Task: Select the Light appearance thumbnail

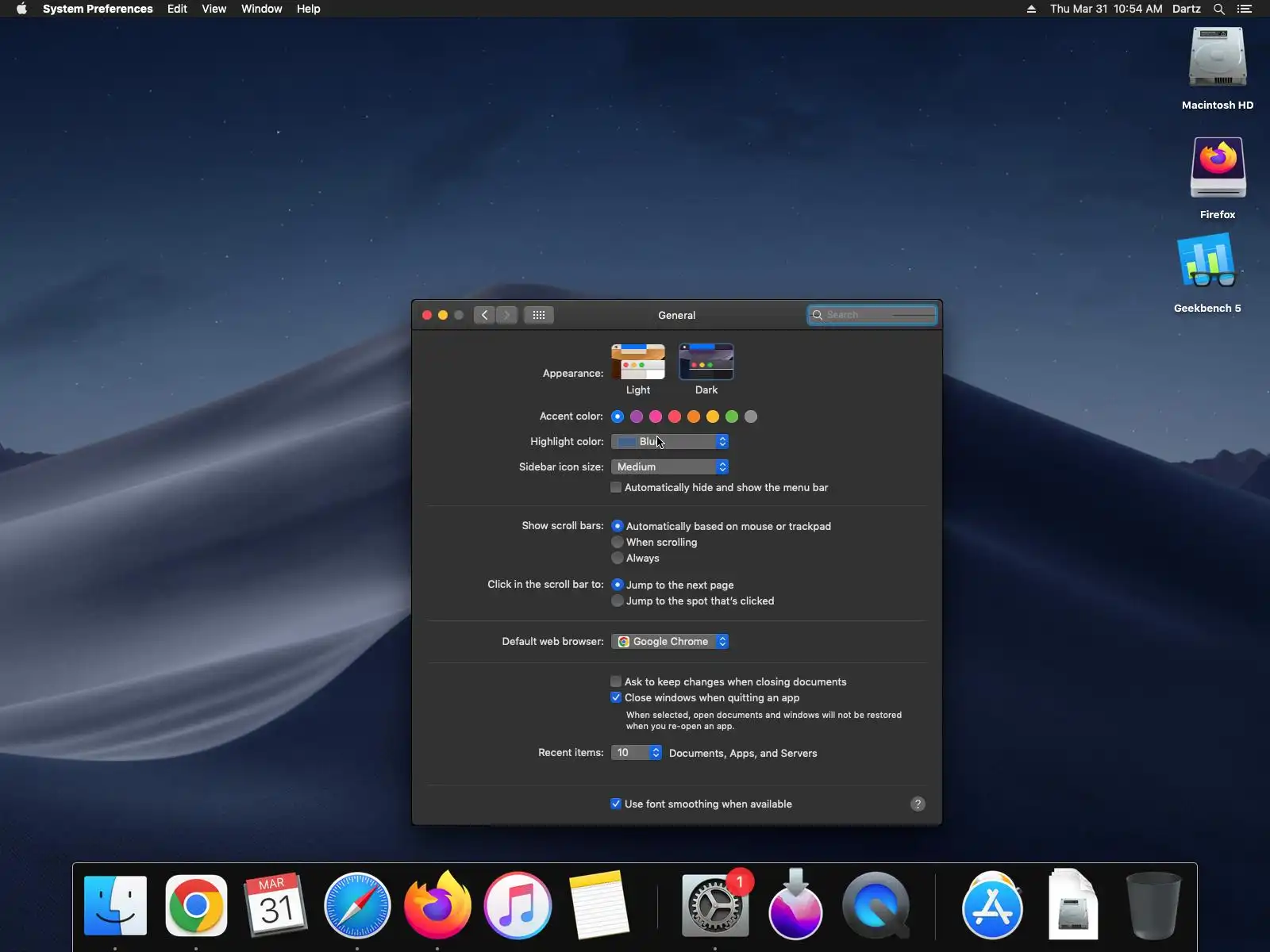Action: tap(638, 362)
